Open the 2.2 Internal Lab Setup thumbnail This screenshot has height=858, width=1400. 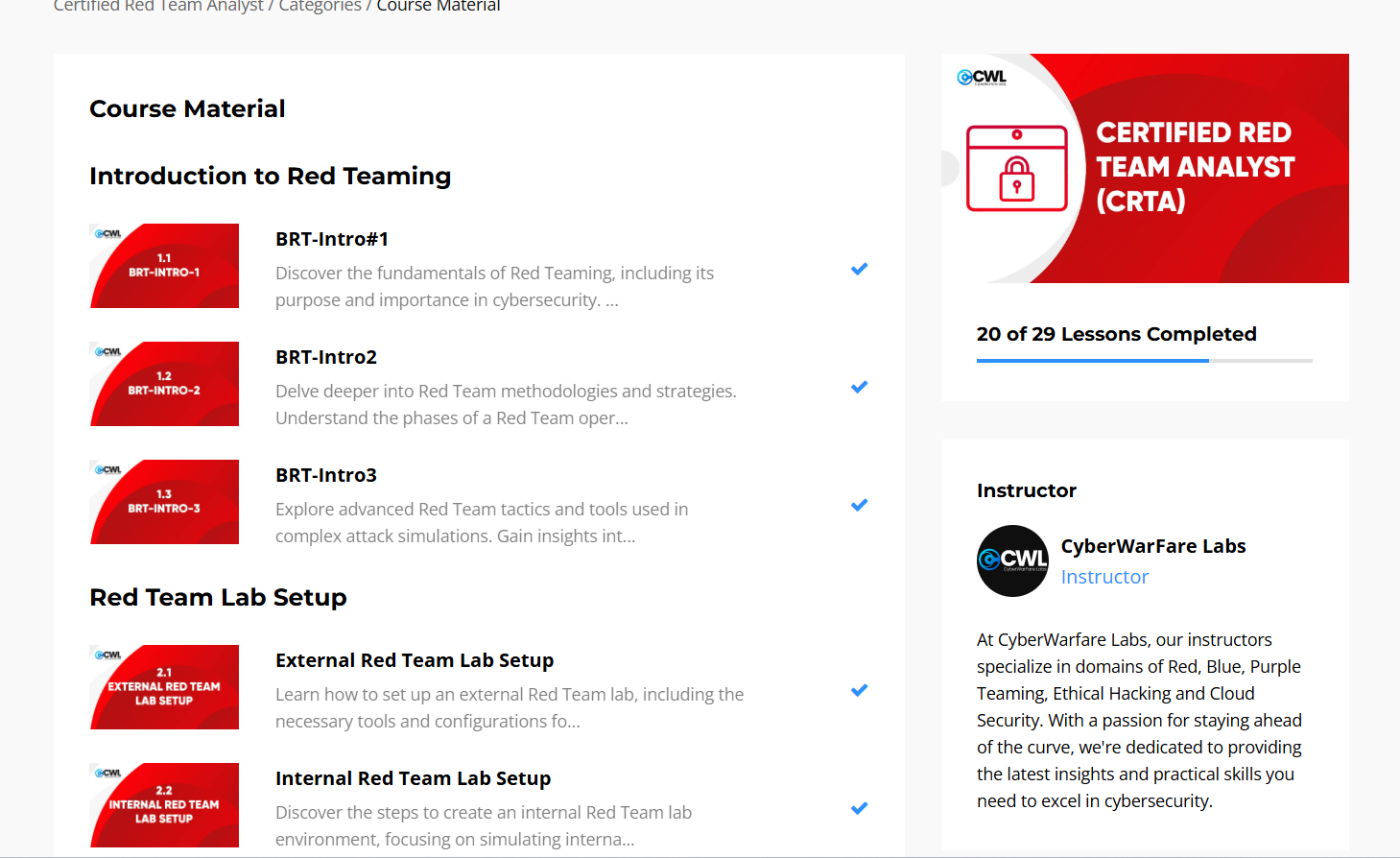(164, 805)
